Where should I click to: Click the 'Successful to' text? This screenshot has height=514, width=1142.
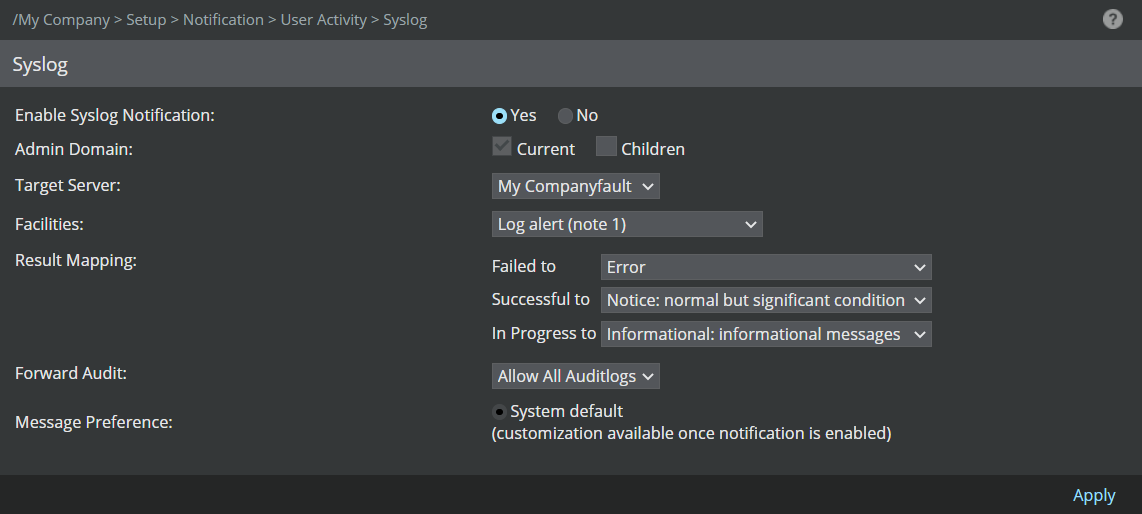540,299
